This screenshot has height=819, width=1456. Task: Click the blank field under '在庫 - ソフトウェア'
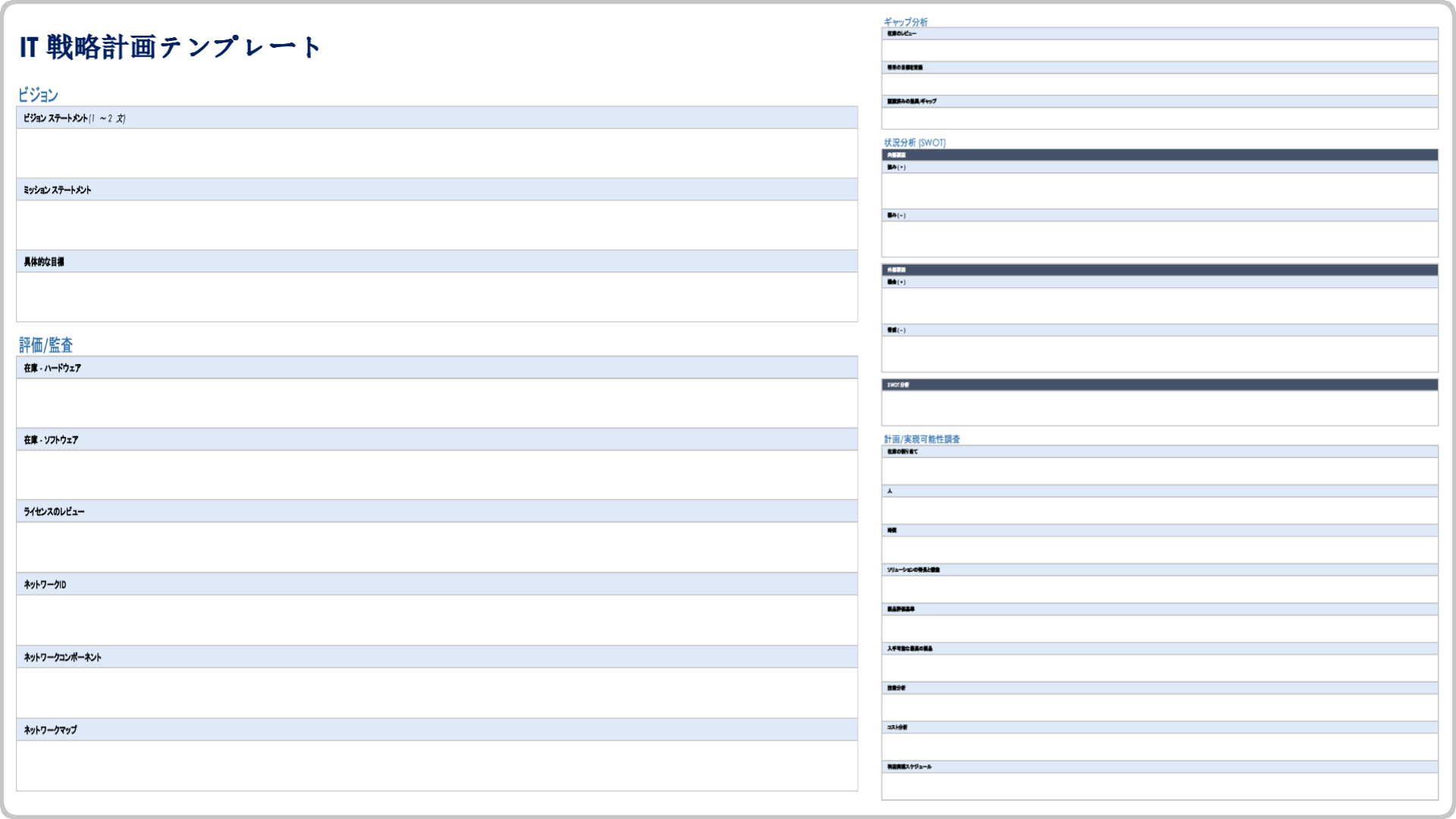pyautogui.click(x=437, y=475)
